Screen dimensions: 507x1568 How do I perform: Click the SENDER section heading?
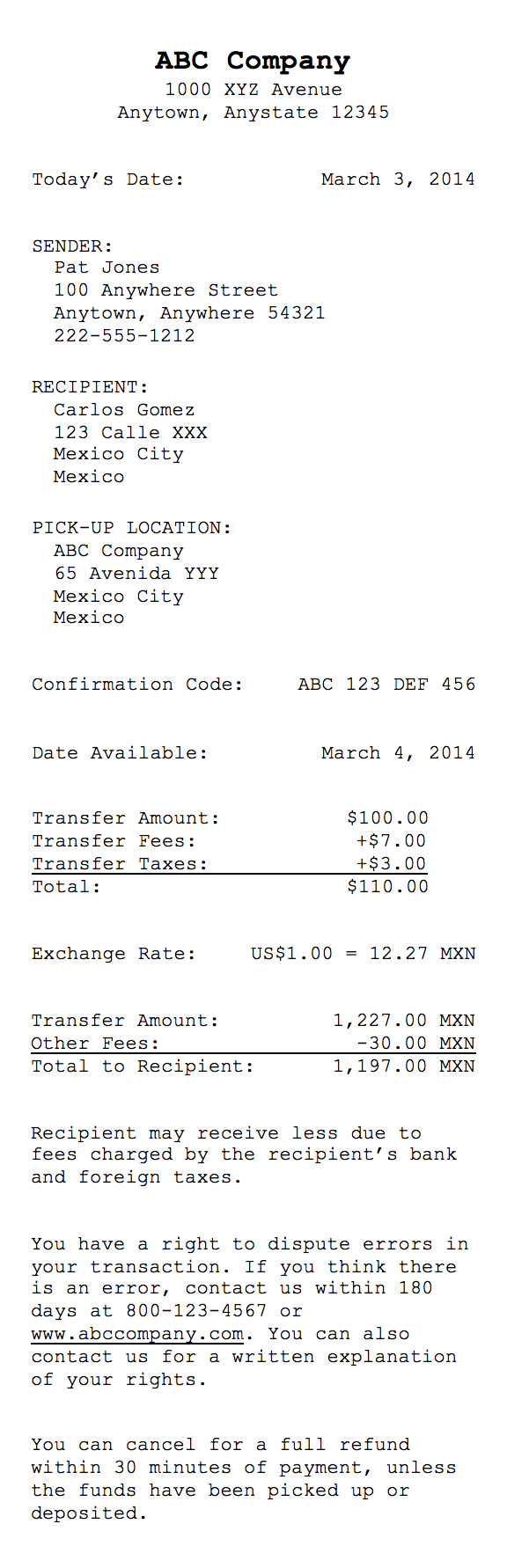72,246
